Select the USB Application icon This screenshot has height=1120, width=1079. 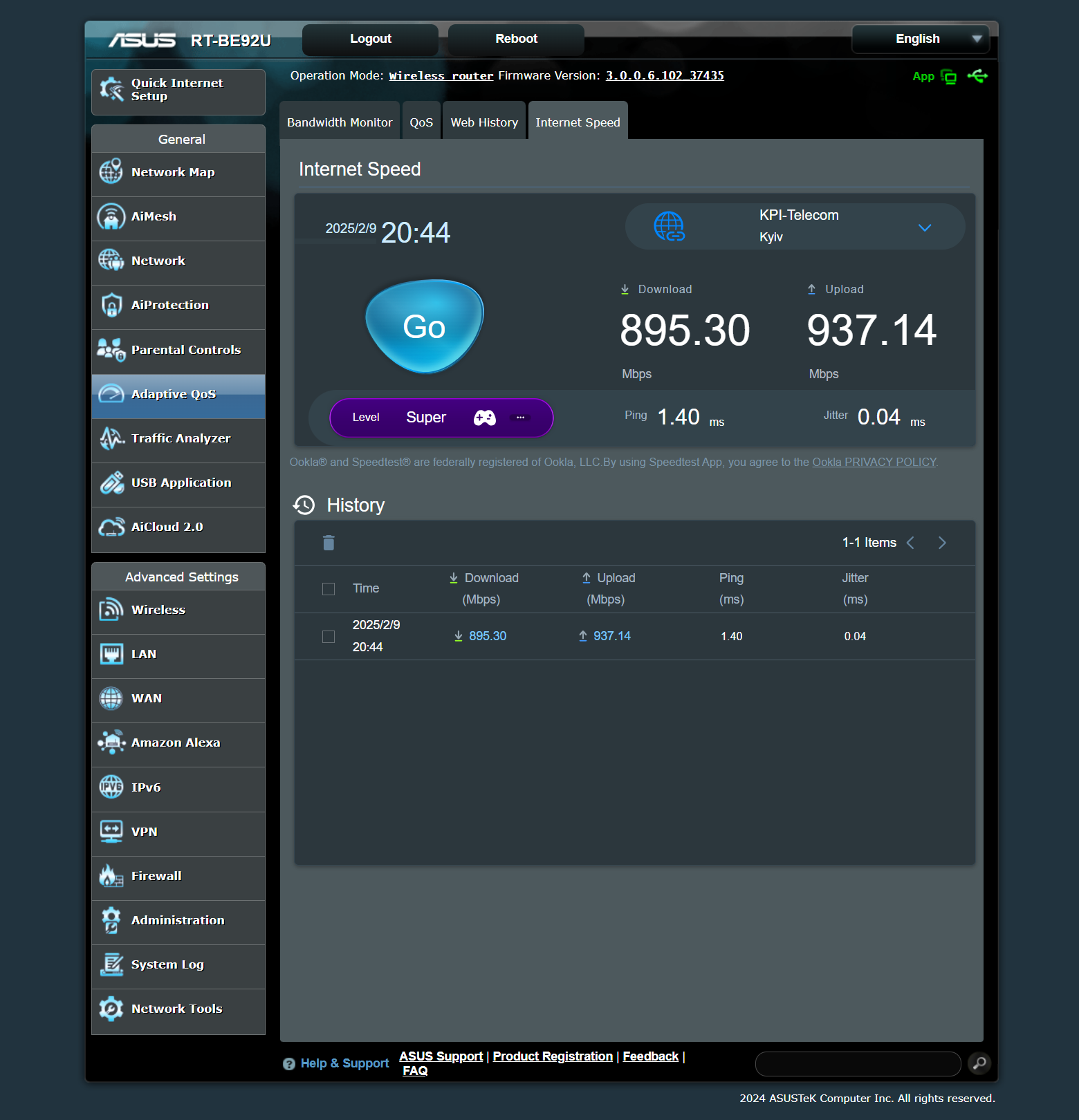click(x=111, y=483)
